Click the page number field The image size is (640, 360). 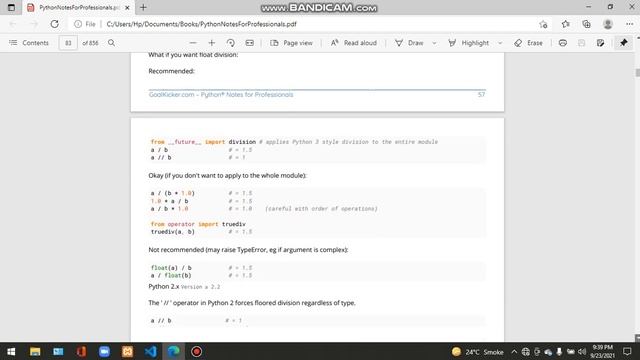[68, 43]
